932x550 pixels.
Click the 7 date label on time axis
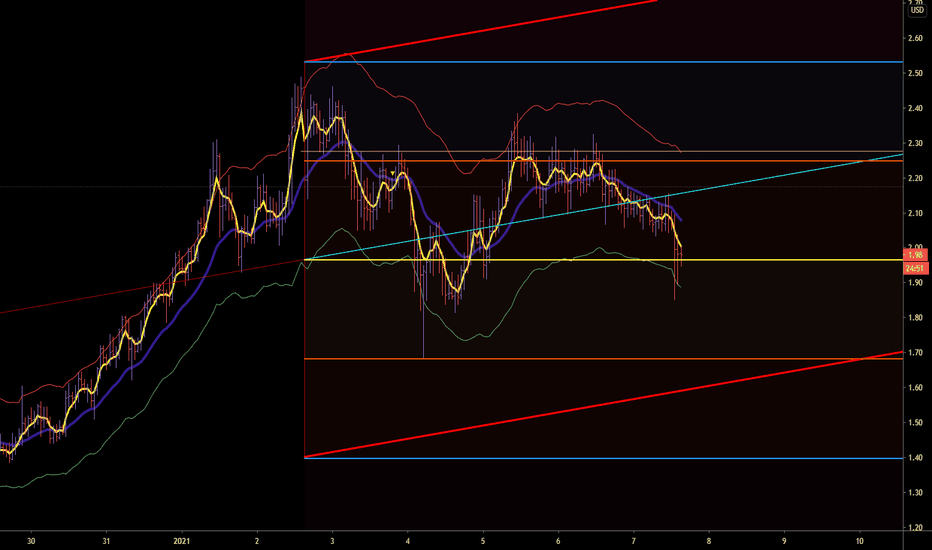point(634,541)
